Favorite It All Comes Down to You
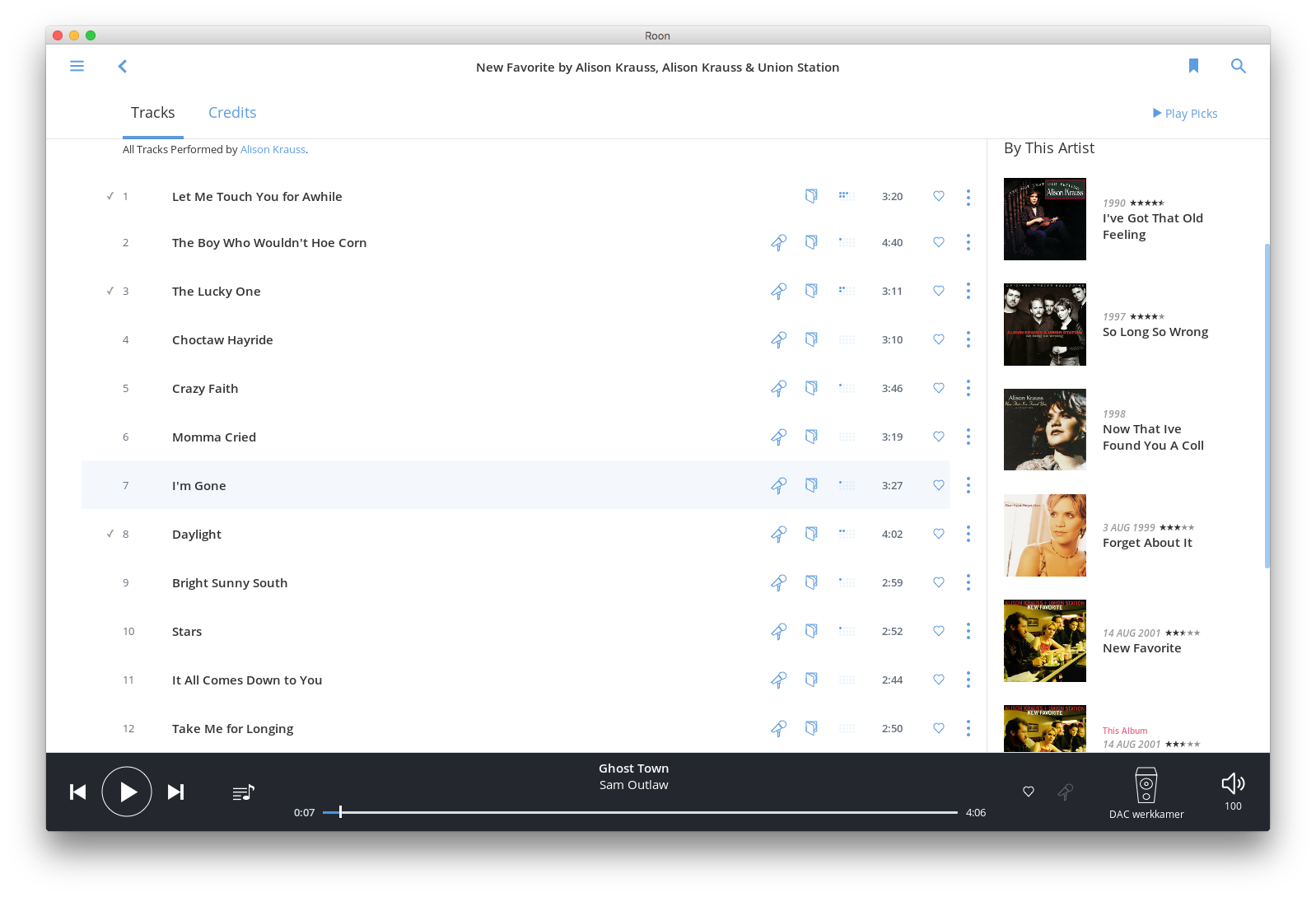This screenshot has height=897, width=1316. point(938,680)
